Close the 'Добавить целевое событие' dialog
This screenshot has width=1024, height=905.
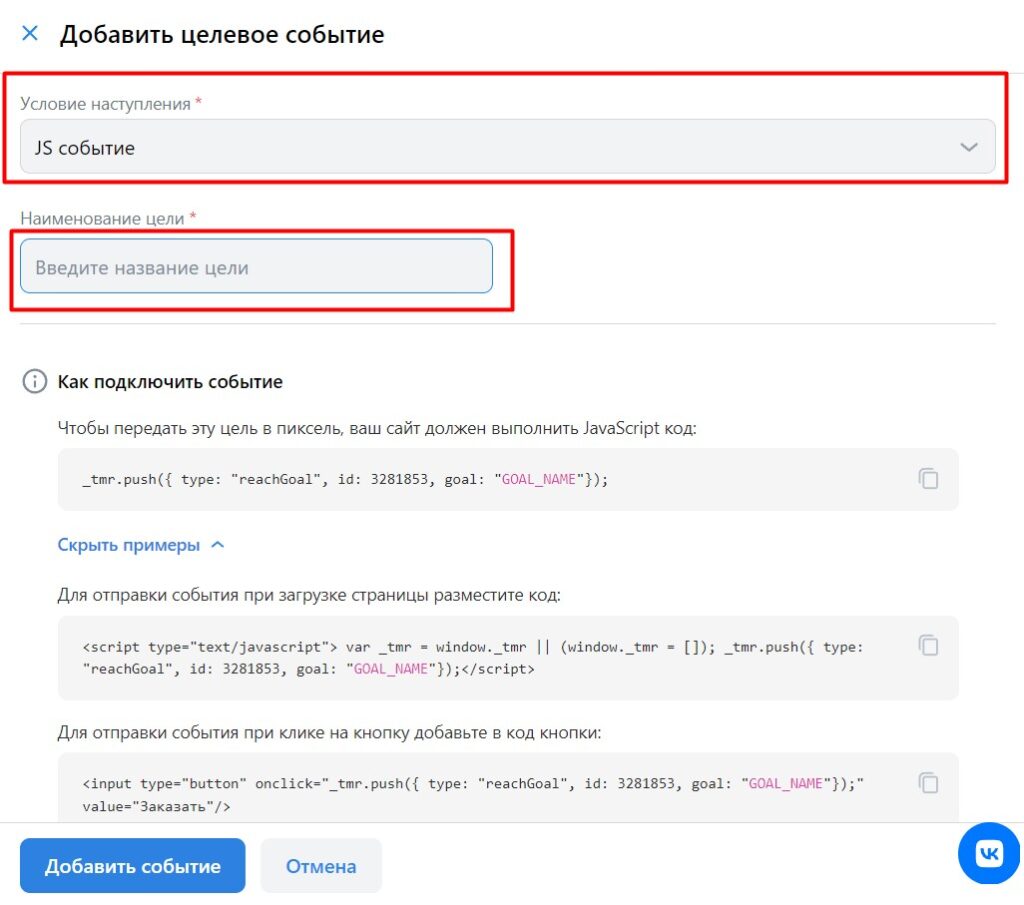pyautogui.click(x=30, y=34)
